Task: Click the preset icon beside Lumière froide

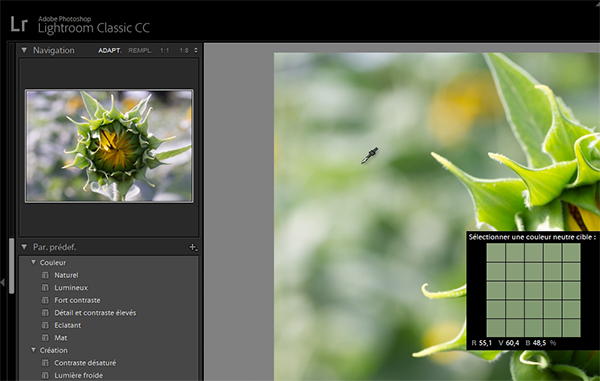Action: click(45, 375)
